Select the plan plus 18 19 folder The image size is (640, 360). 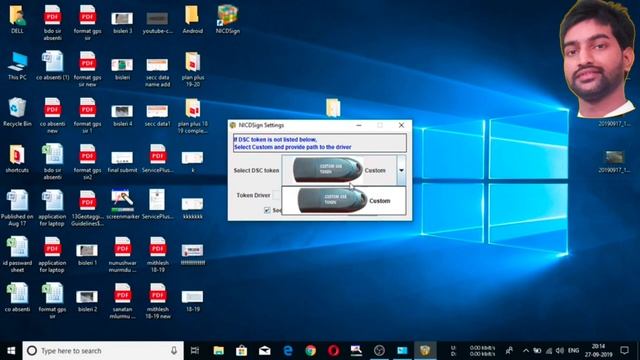tap(193, 116)
